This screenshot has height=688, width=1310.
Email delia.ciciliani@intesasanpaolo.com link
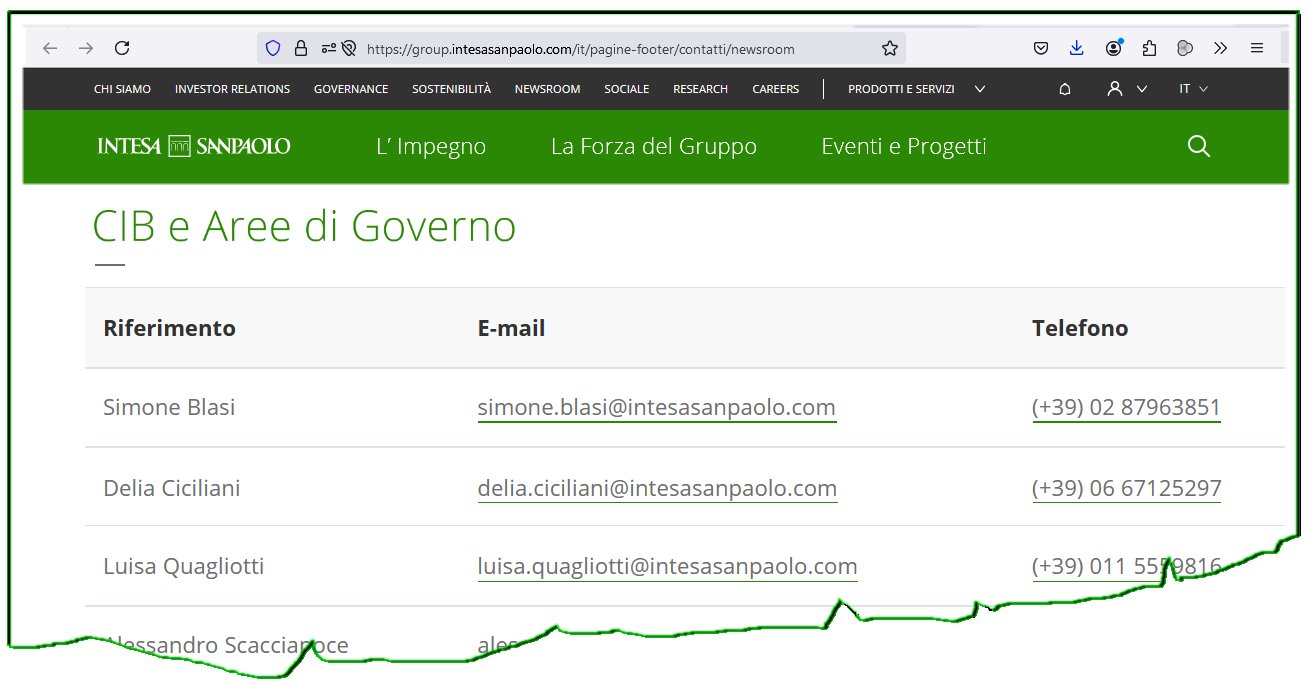pyautogui.click(x=657, y=489)
